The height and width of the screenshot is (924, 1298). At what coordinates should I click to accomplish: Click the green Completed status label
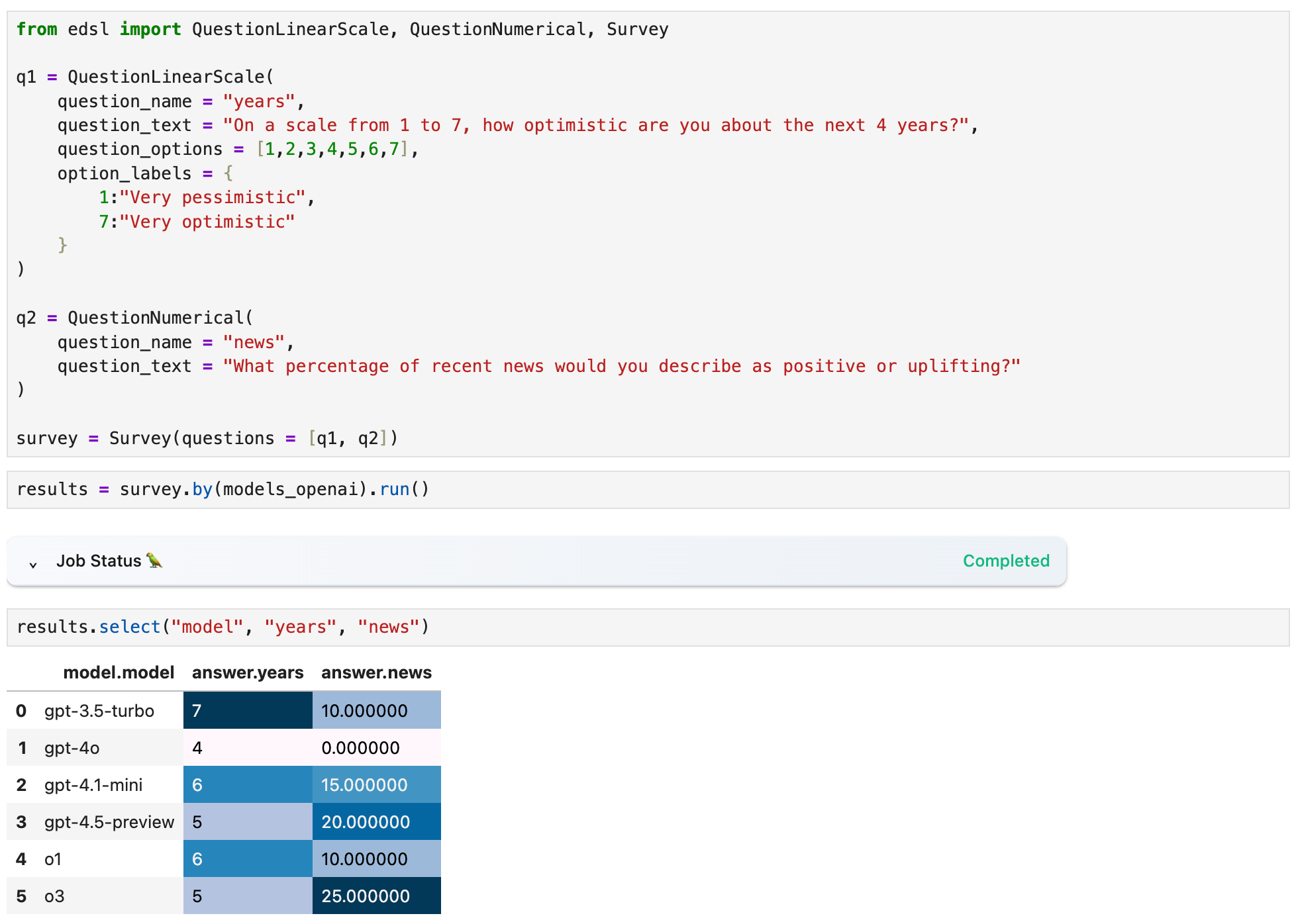point(1005,561)
